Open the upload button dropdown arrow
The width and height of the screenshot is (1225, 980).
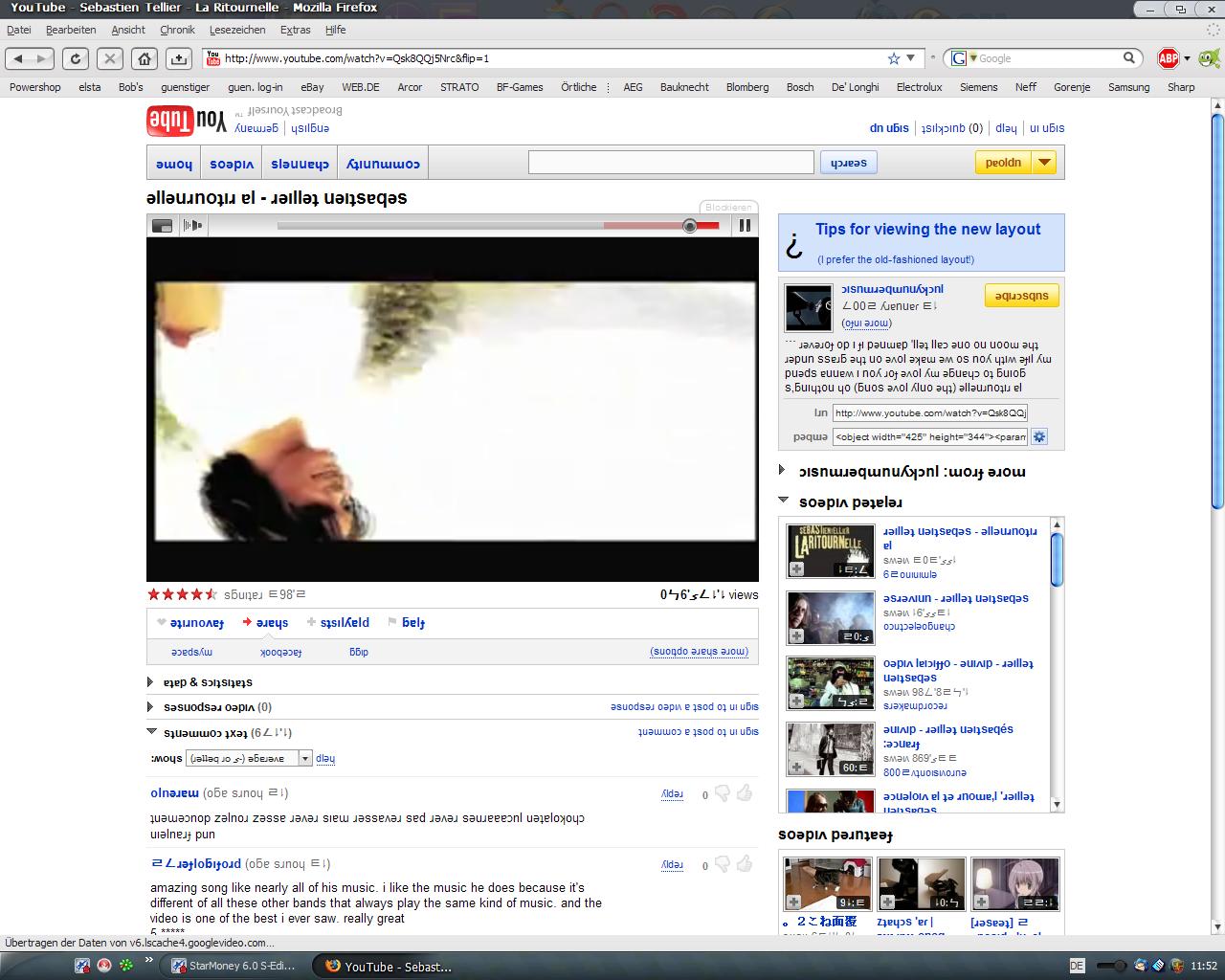click(x=1045, y=163)
